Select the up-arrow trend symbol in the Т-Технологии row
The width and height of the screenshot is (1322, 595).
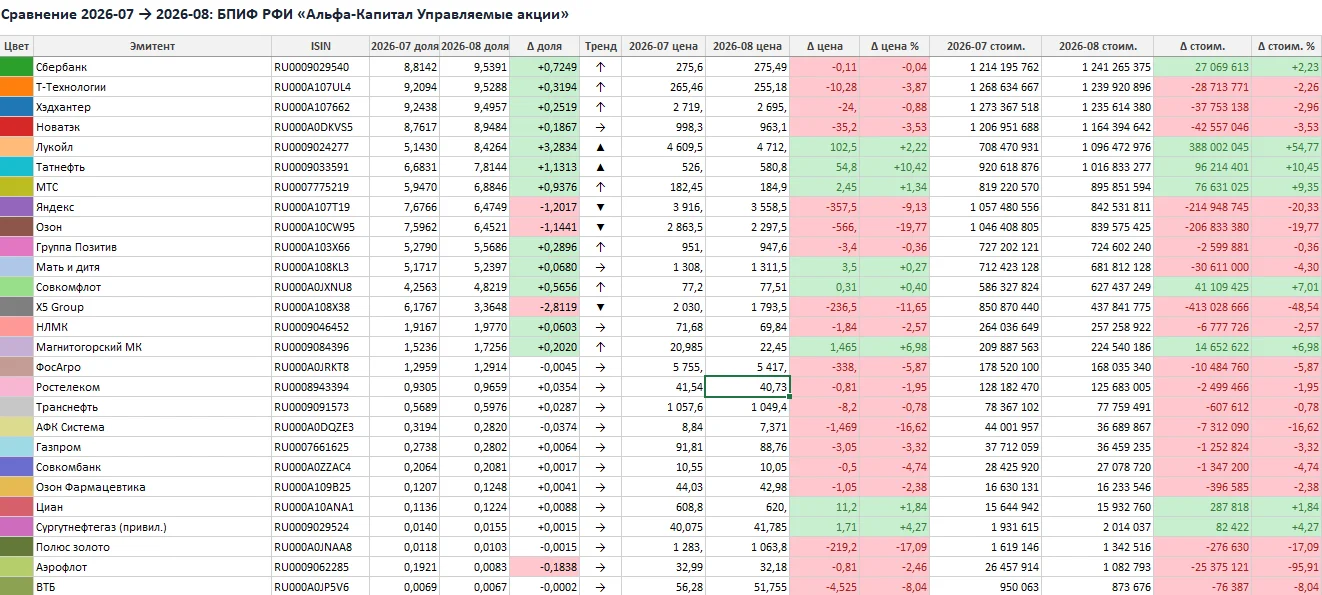click(x=601, y=87)
